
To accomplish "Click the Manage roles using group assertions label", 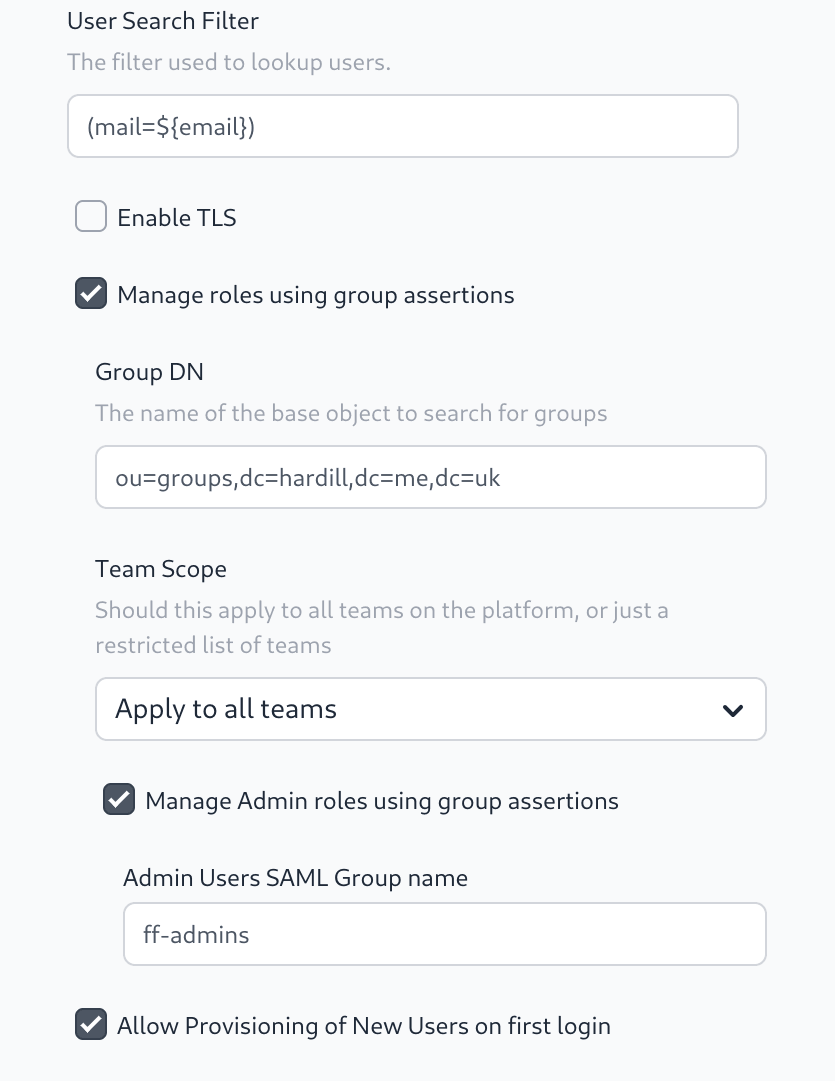I will (x=316, y=295).
